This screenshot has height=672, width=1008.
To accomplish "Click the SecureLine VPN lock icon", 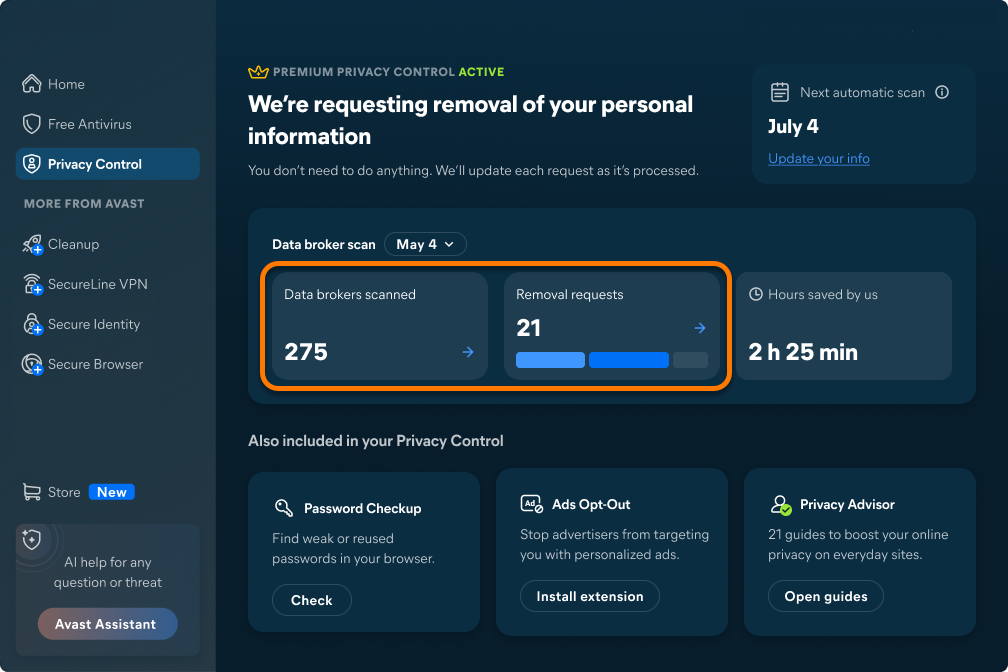I will (32, 284).
